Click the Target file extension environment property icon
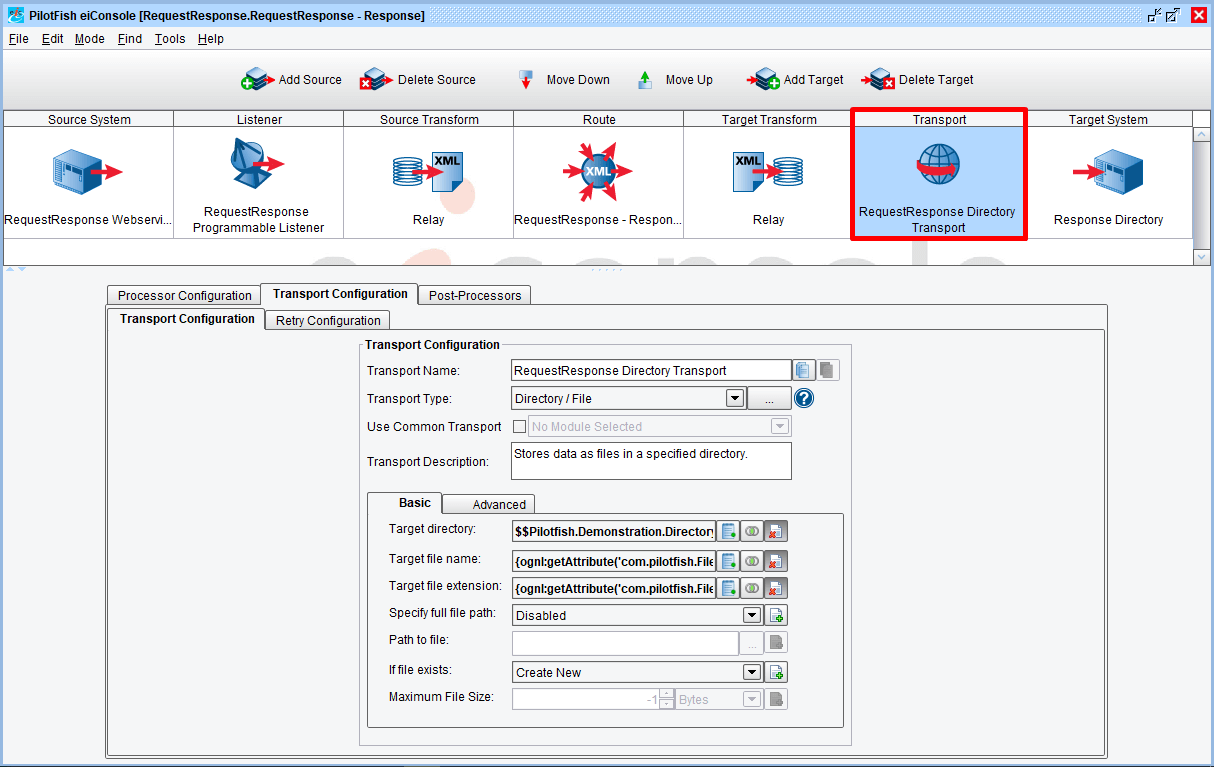 coord(729,588)
